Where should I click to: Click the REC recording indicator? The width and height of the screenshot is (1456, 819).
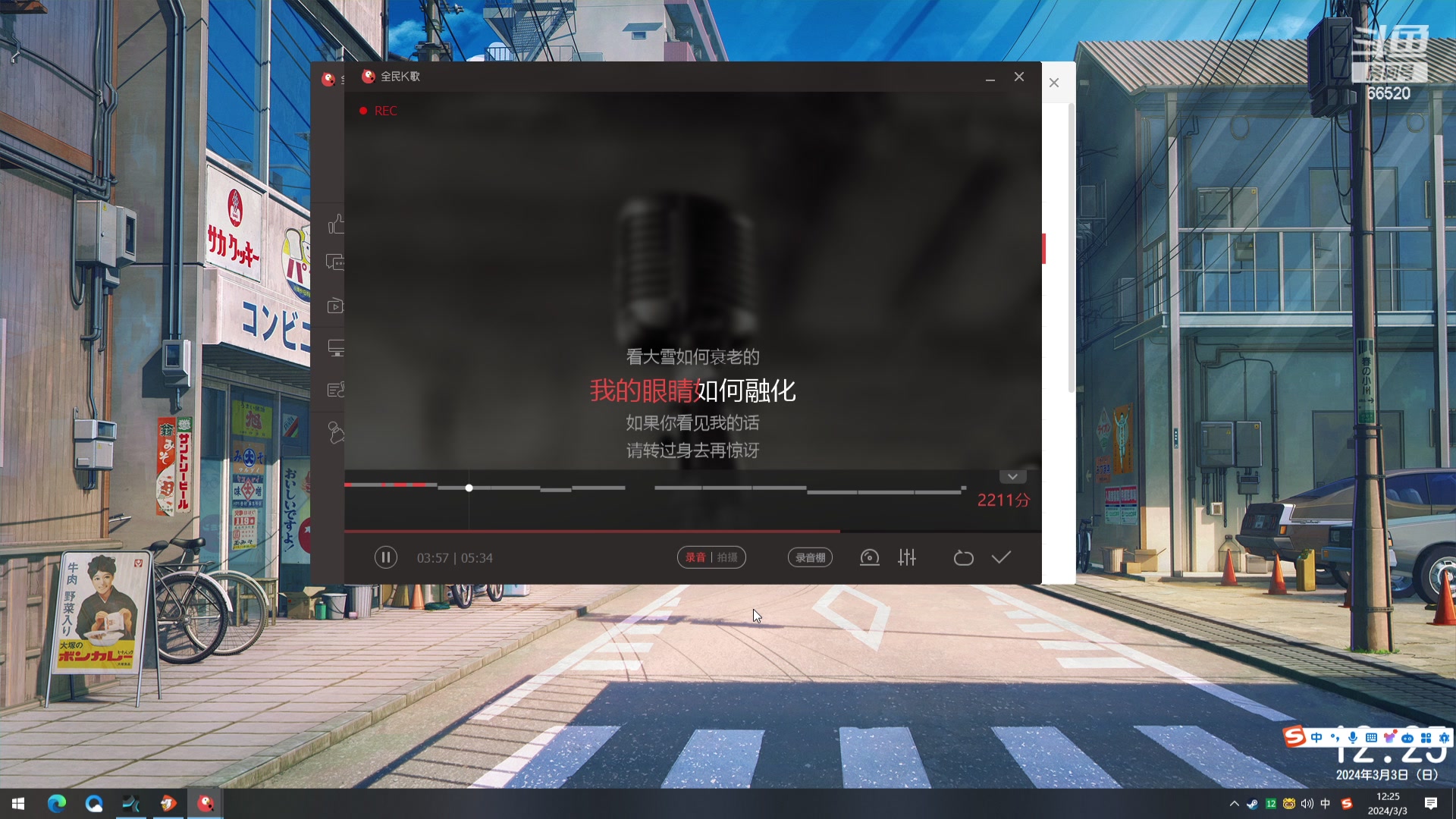click(x=378, y=111)
